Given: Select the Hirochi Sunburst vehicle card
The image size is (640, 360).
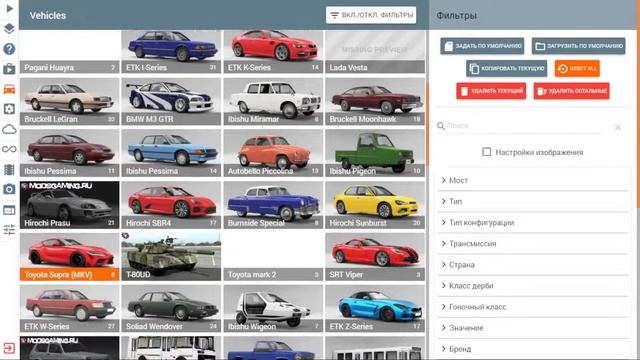Looking at the screenshot, I should [x=375, y=205].
